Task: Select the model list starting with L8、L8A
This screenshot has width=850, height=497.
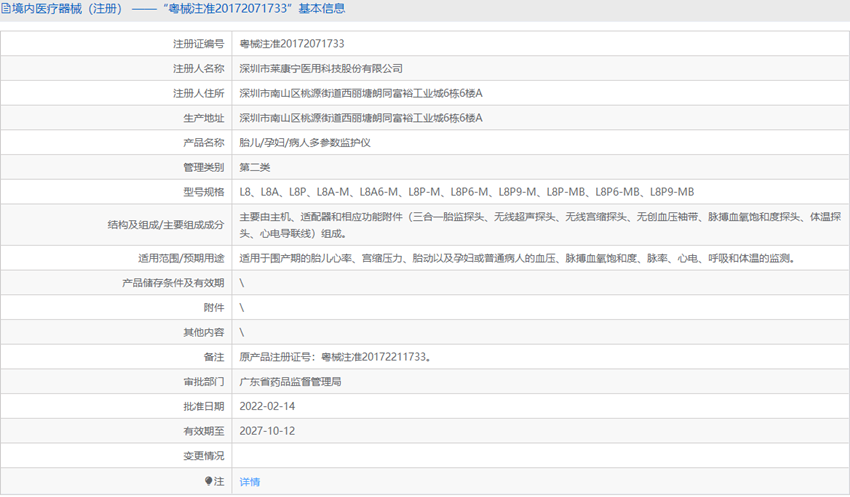Action: pos(467,192)
